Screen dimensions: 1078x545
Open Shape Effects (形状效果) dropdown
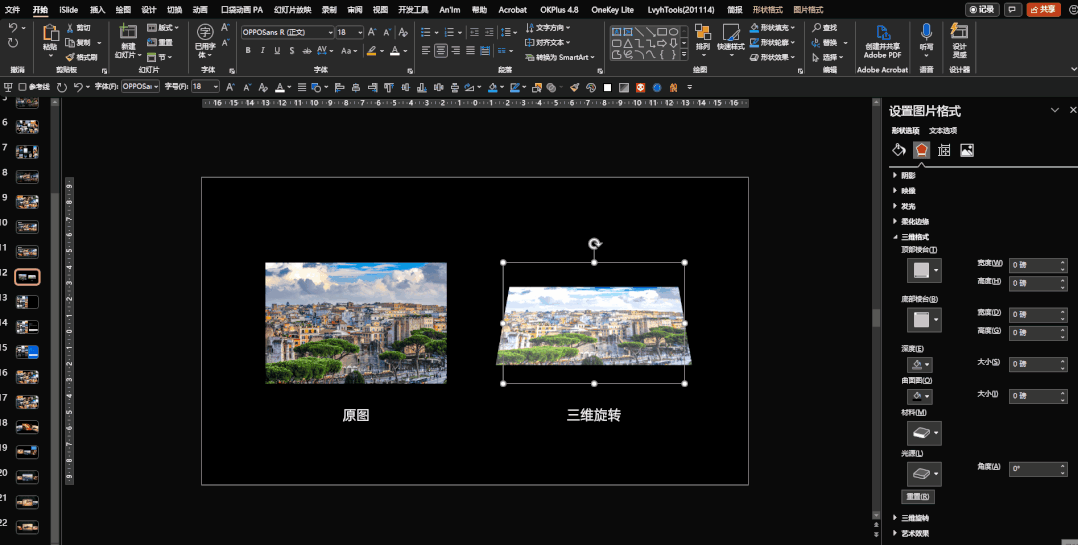pos(772,57)
